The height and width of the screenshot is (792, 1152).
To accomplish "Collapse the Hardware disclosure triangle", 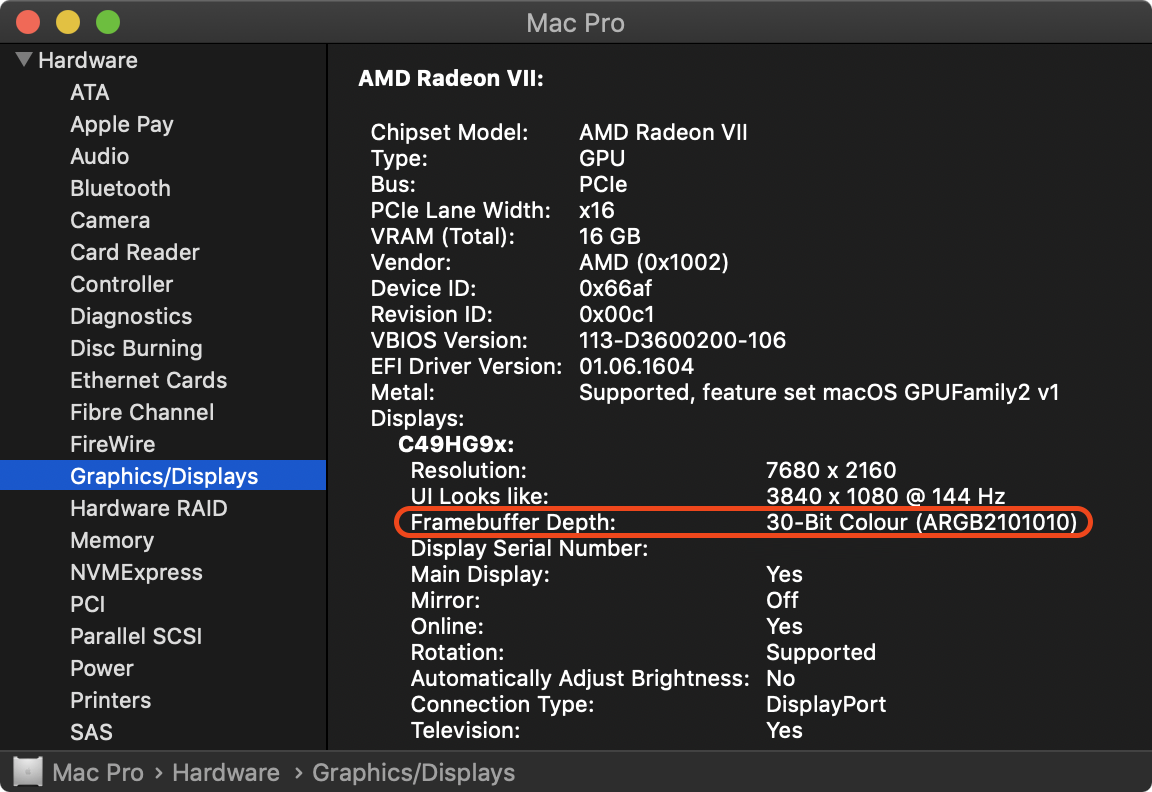I will point(24,60).
